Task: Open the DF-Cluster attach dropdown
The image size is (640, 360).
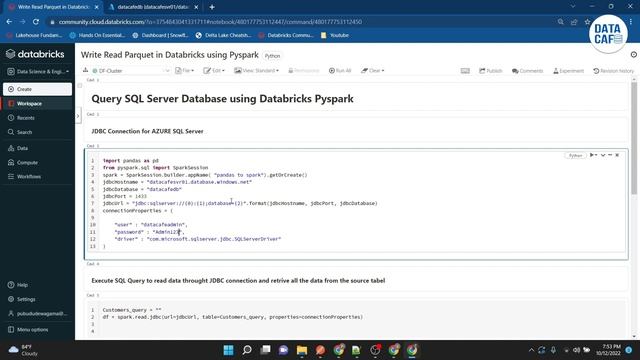Action: pos(131,71)
